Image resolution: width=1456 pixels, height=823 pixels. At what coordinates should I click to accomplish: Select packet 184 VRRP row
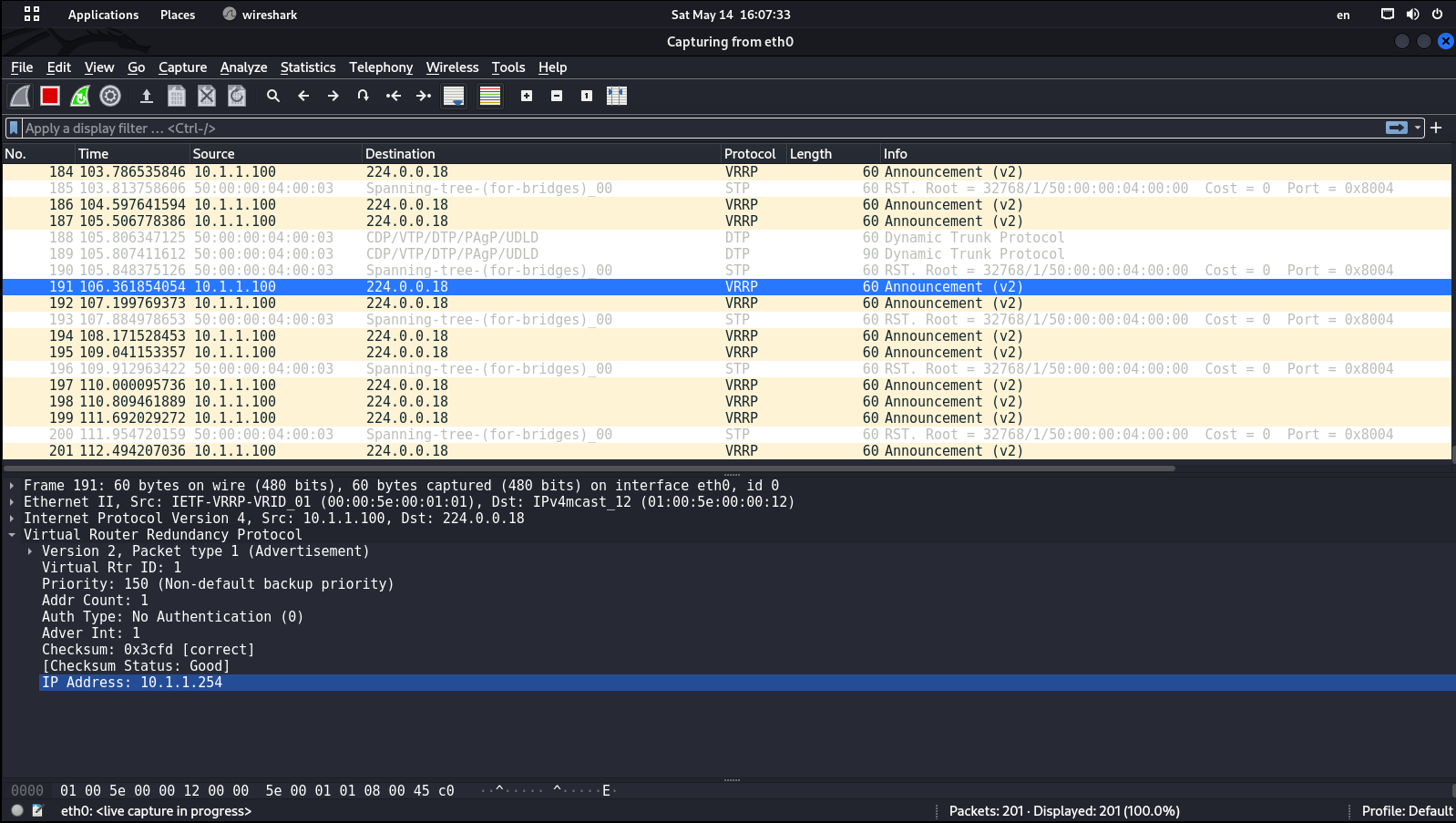pos(727,172)
